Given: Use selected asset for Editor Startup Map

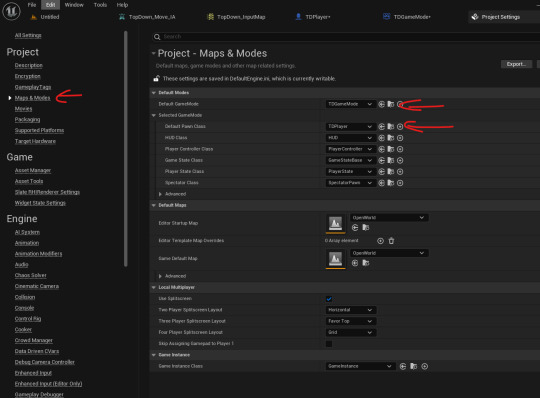Looking at the screenshot, I should pos(355,228).
